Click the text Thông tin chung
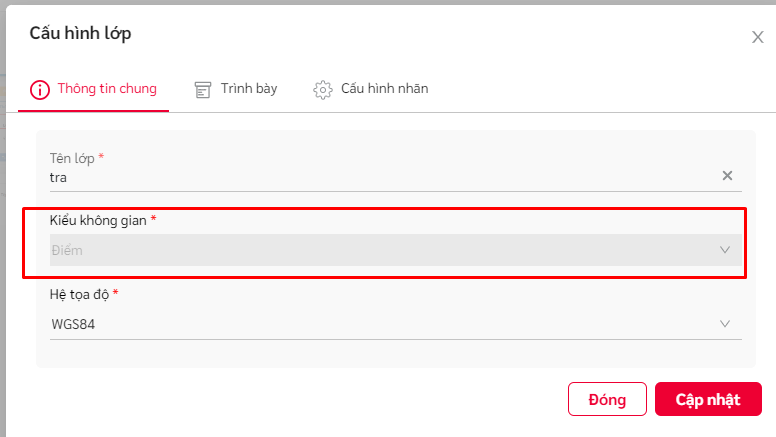 (107, 89)
